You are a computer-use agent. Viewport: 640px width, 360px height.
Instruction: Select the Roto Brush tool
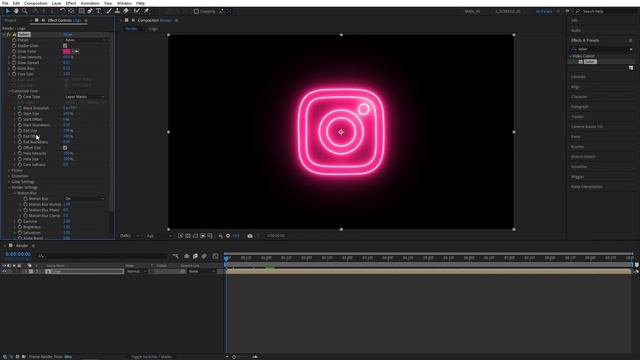coord(137,11)
